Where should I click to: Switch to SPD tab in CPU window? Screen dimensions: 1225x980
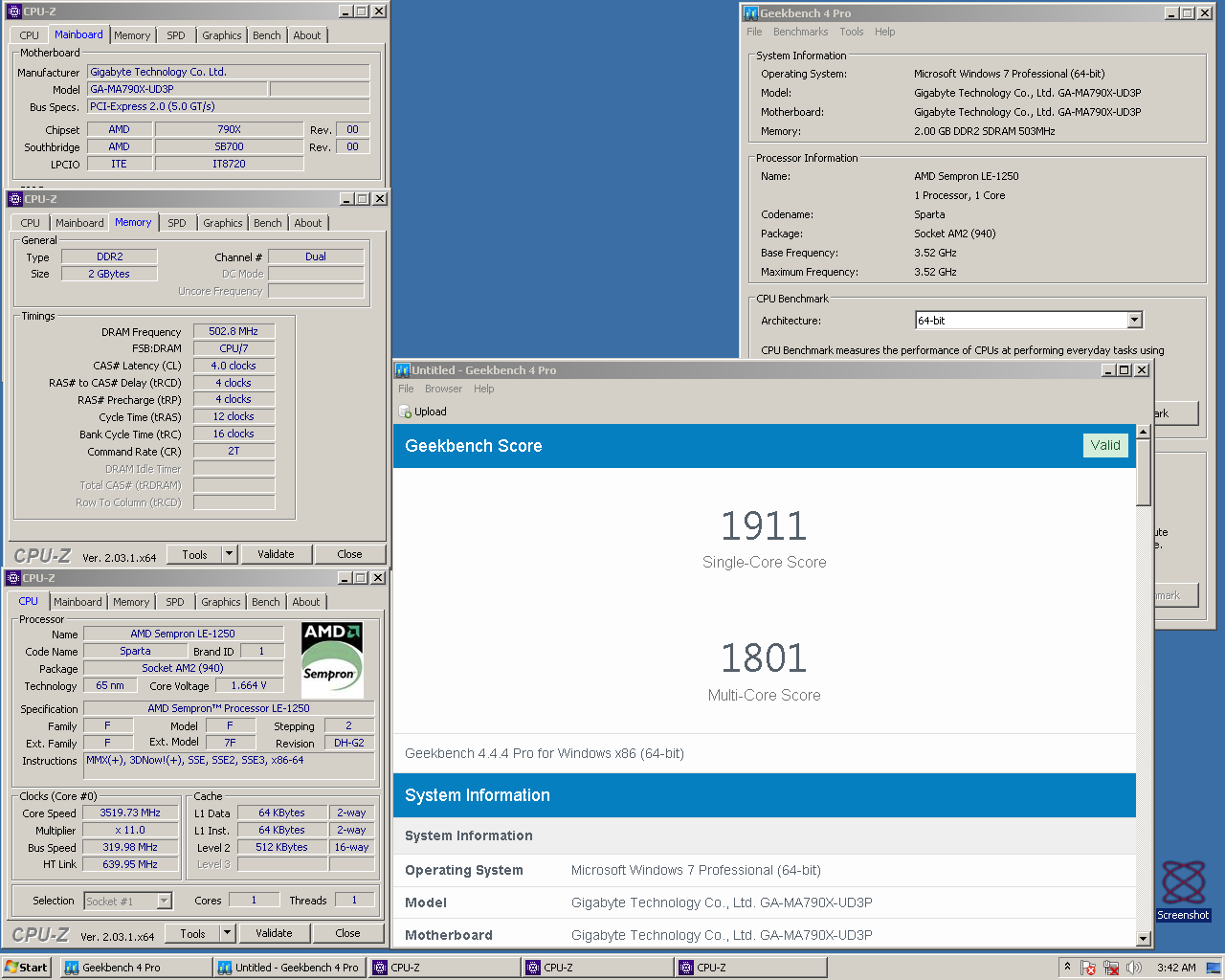click(x=175, y=602)
